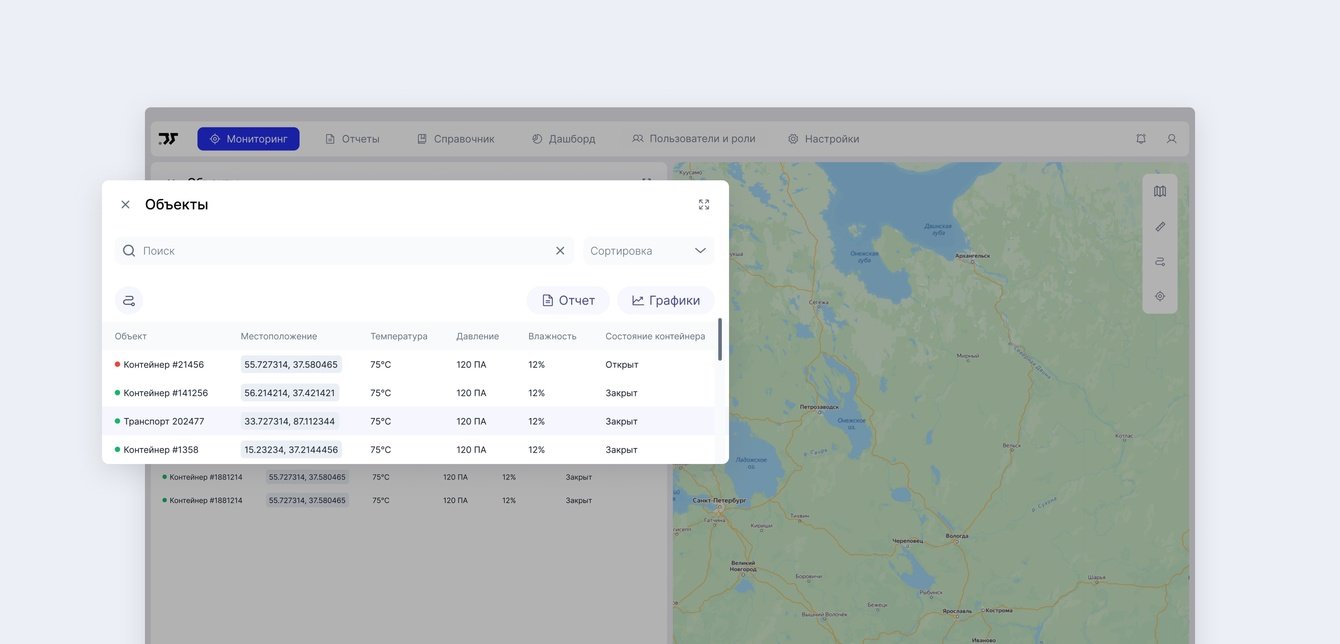Open notifications via the bell icon
The image size is (1340, 644).
[x=1141, y=139]
